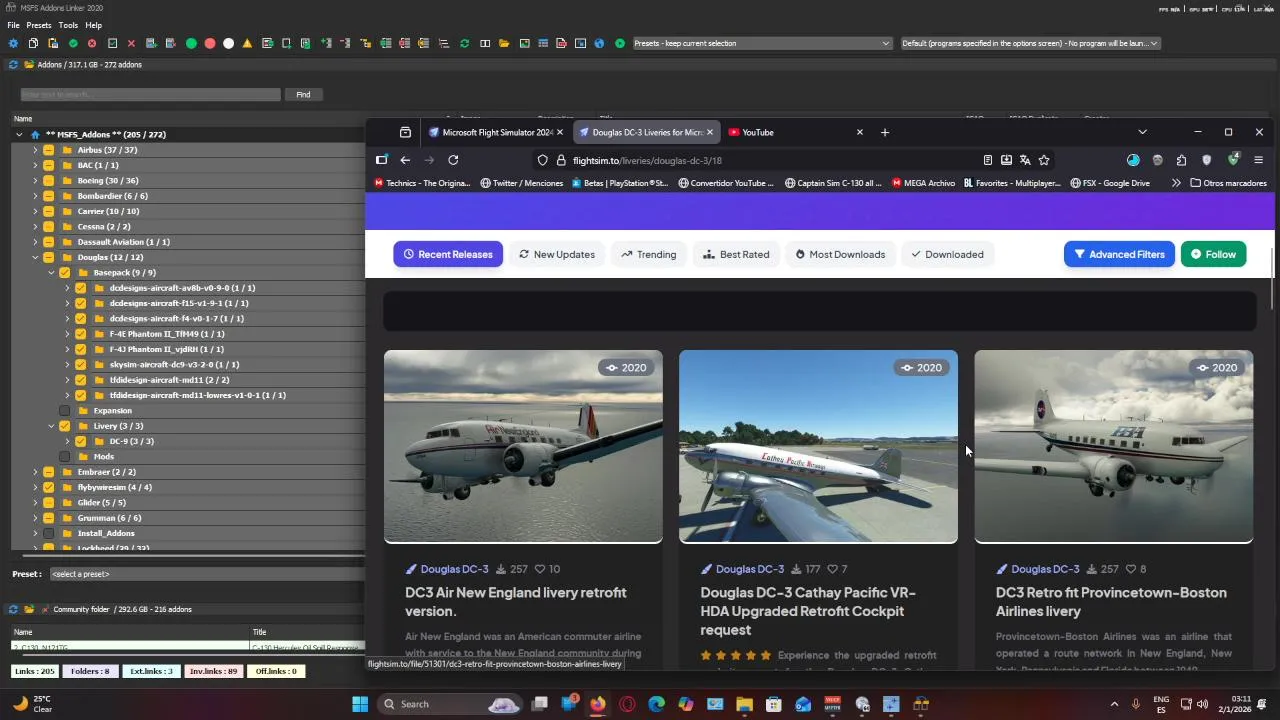1280x720 pixels.
Task: Click the blue globe toolbar icon
Action: pos(599,43)
